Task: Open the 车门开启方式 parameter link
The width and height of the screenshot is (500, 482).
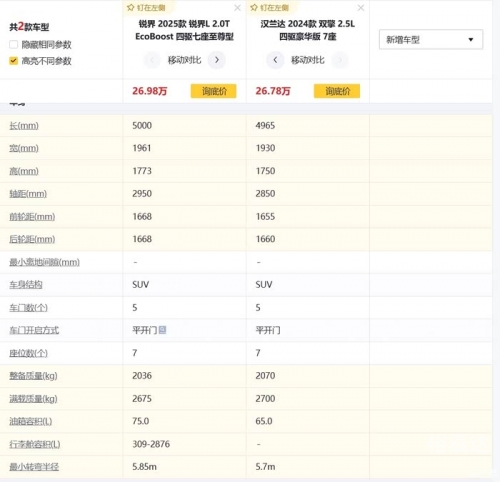Action: tap(34, 330)
